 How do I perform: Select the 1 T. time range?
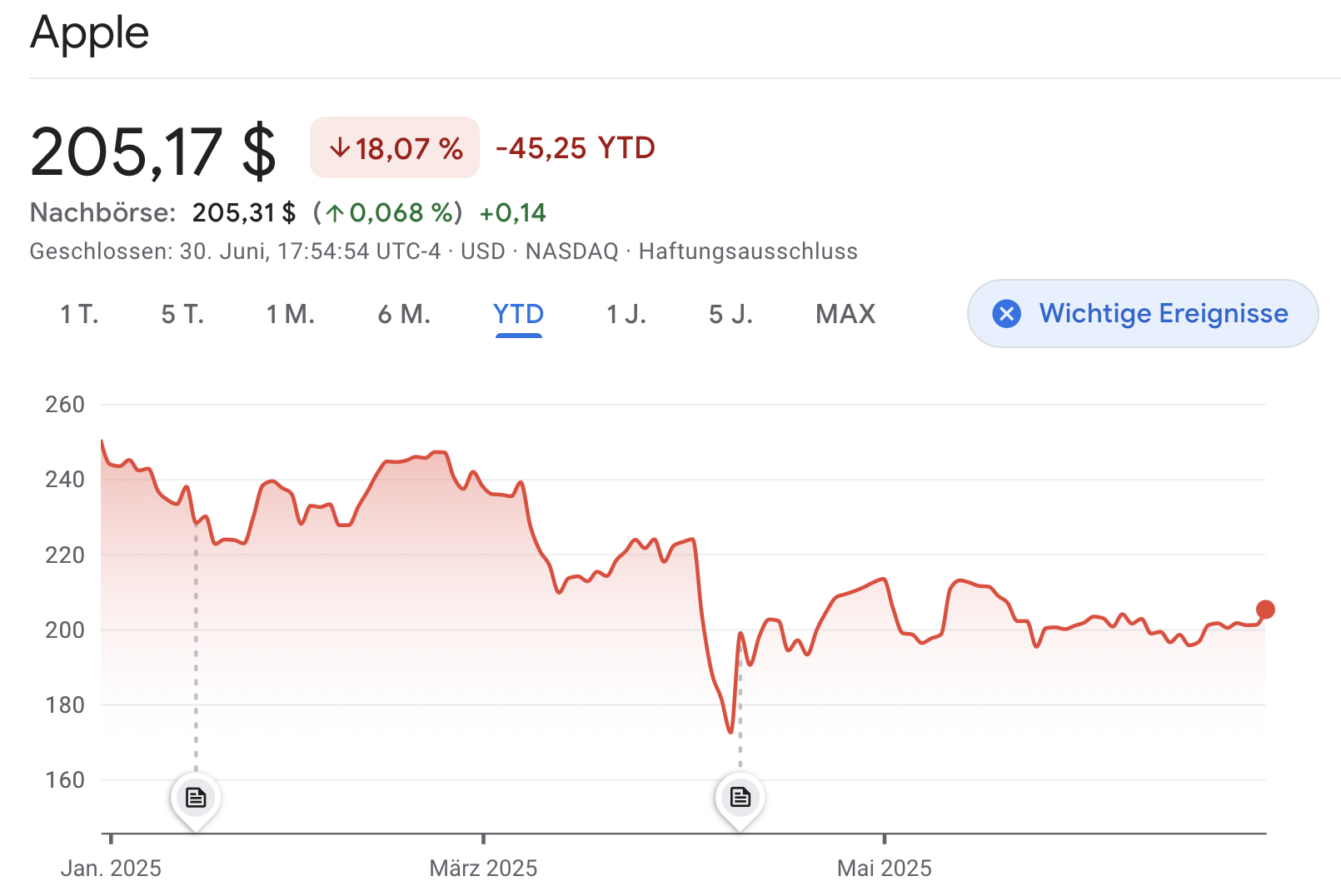pos(79,314)
